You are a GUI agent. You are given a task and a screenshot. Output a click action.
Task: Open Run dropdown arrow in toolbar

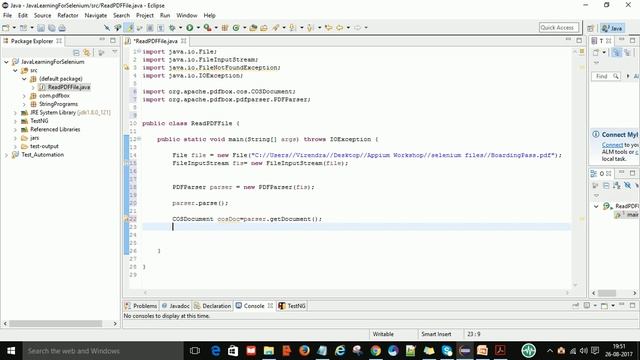pos(198,28)
